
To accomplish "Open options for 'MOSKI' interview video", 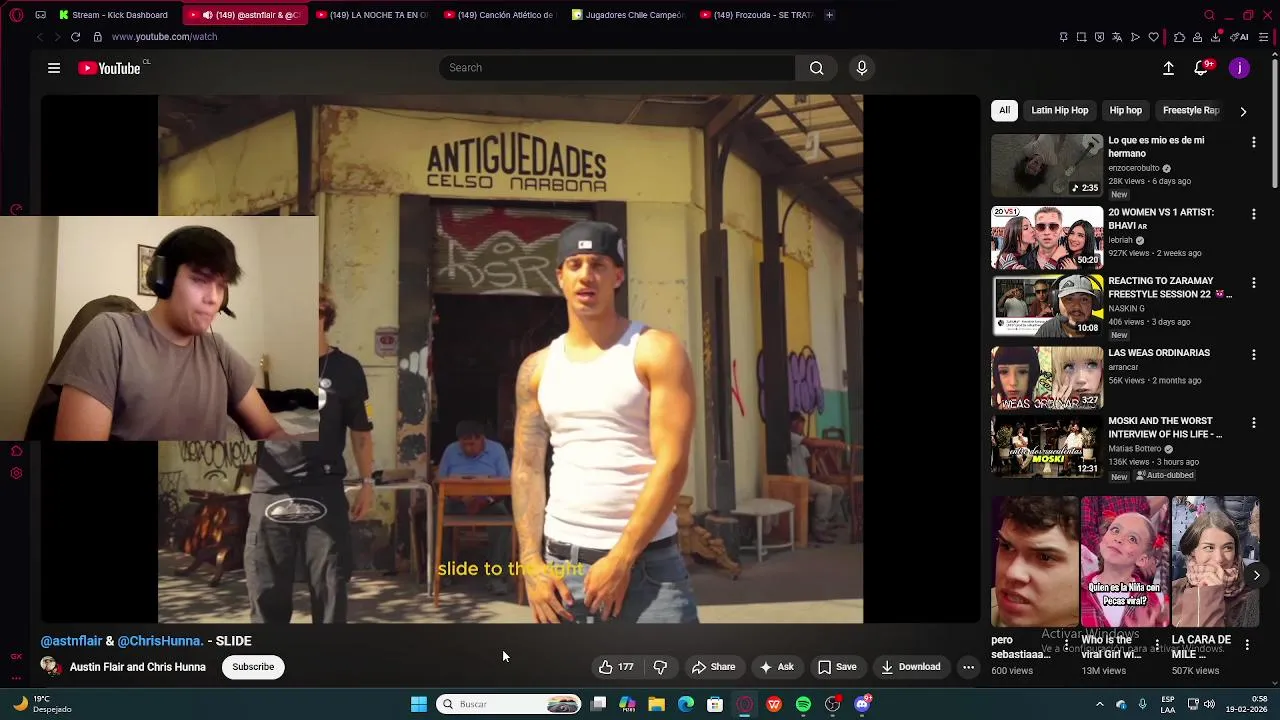I will pyautogui.click(x=1254, y=424).
